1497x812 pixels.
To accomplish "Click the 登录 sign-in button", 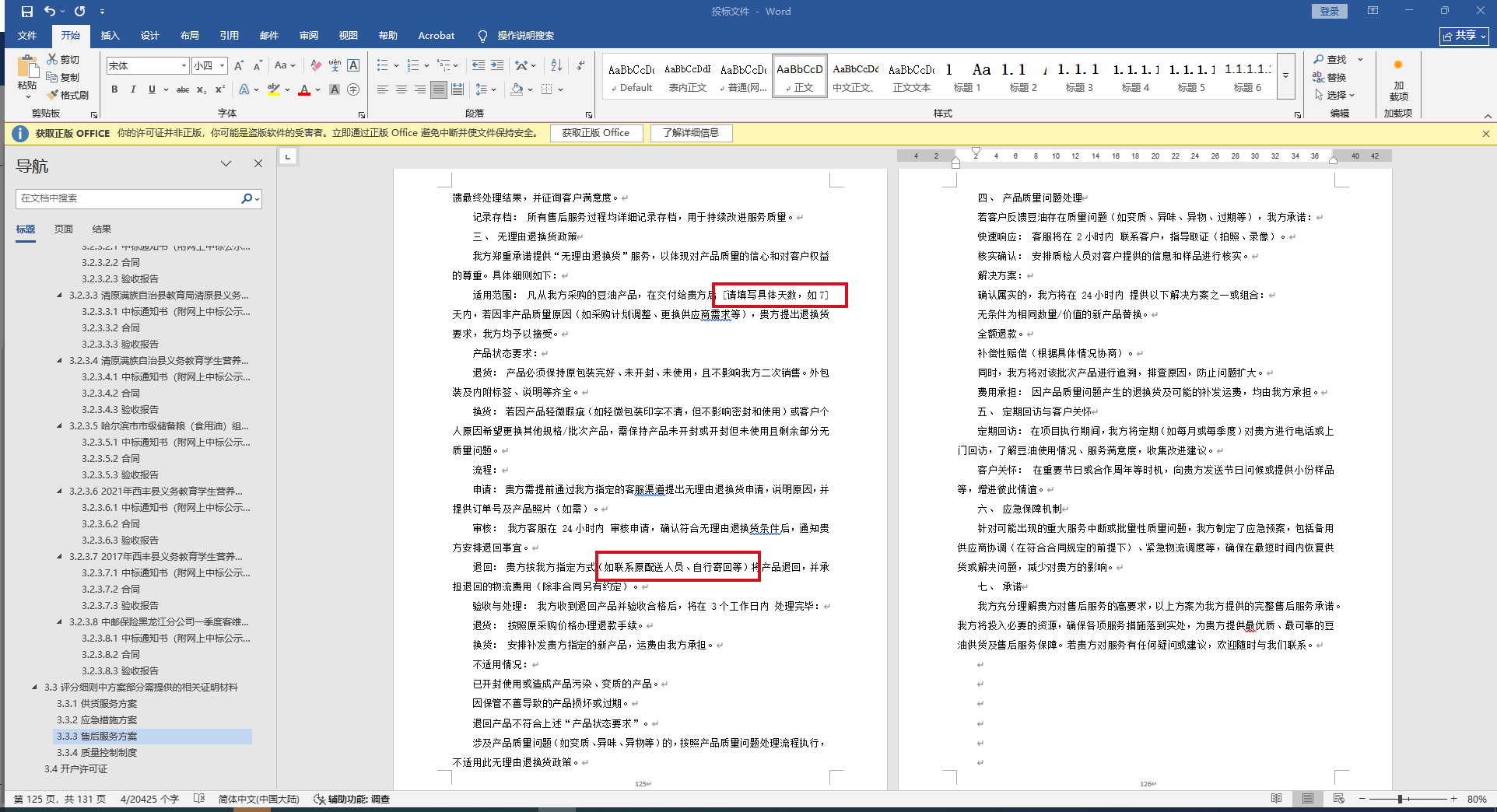I will [1330, 11].
